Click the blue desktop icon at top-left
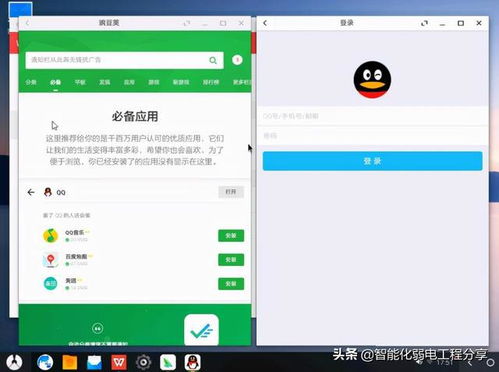The image size is (499, 372). (20, 9)
